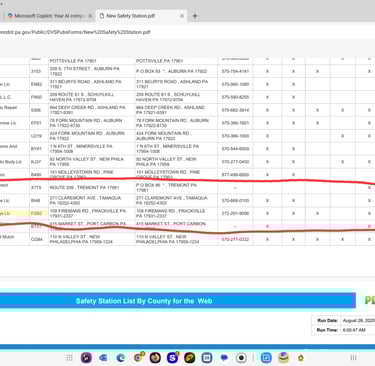Click phone number 570-366-1801
The height and width of the screenshot is (366, 375).
click(235, 123)
